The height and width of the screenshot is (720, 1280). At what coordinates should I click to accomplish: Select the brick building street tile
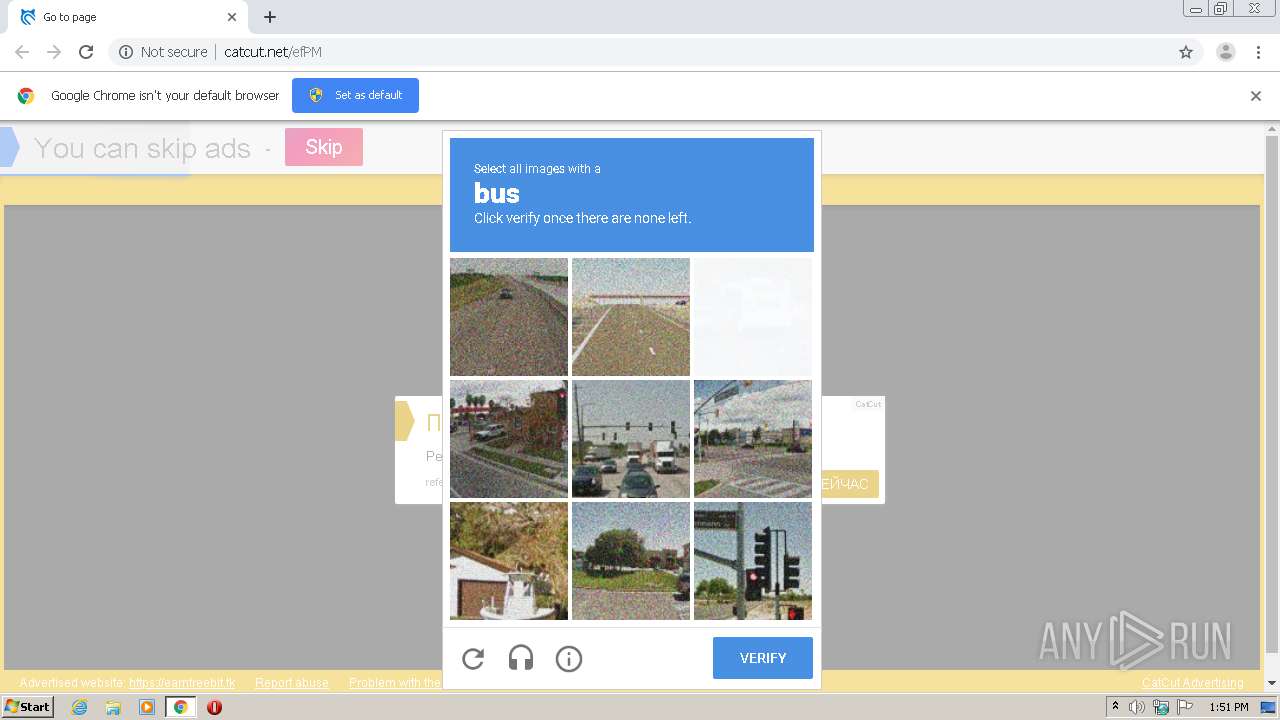tap(509, 439)
